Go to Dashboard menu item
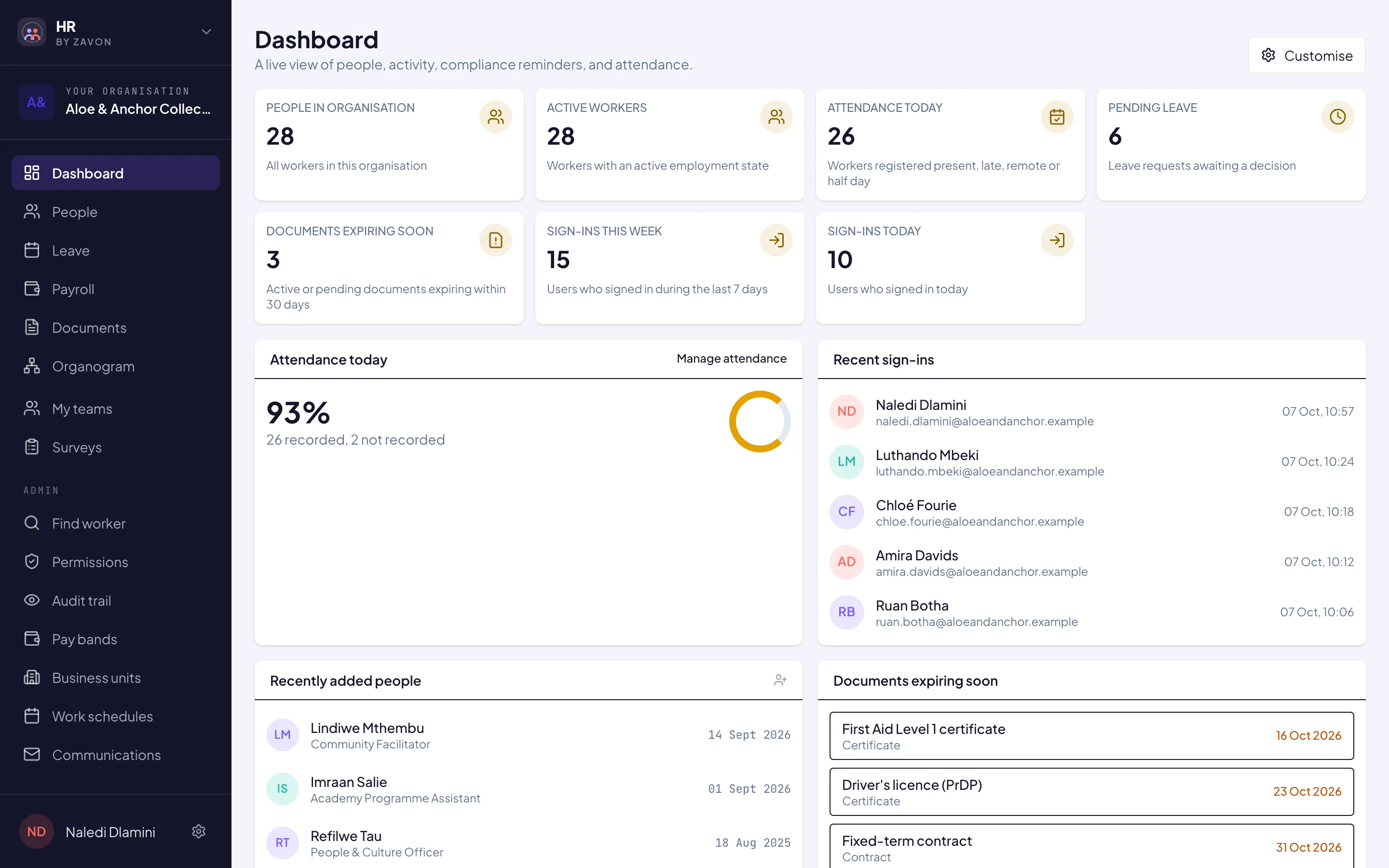Image resolution: width=1389 pixels, height=868 pixels. [116, 173]
